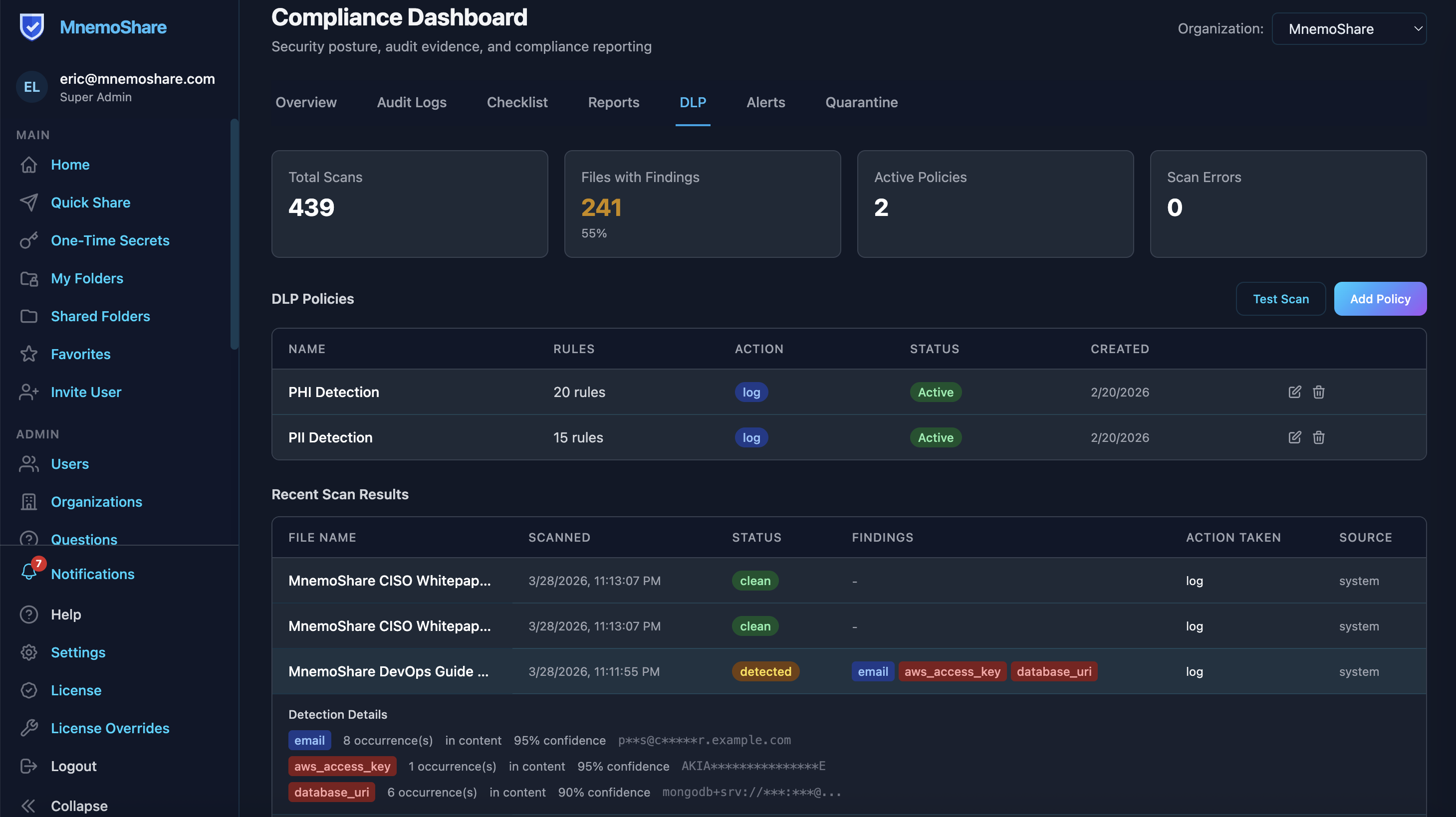This screenshot has width=1456, height=817.
Task: Open Notifications bell with 7 badge
Action: (29, 572)
